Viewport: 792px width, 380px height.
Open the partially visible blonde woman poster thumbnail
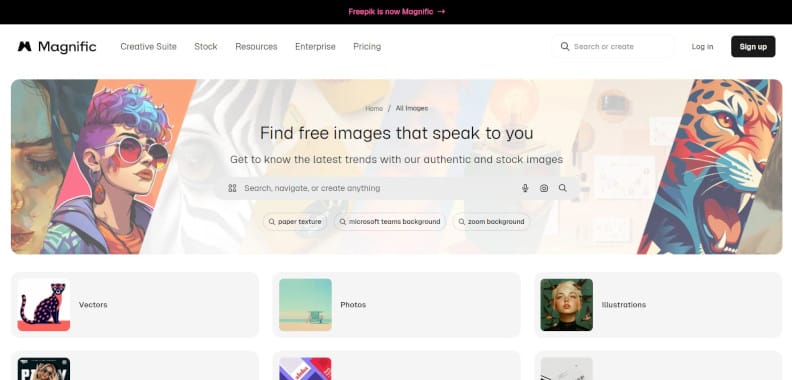(x=44, y=369)
